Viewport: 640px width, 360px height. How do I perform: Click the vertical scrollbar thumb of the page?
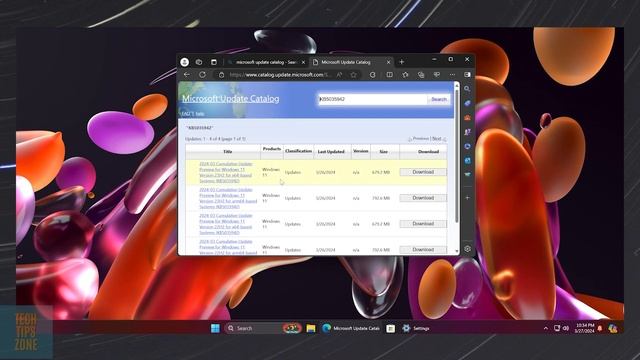[x=457, y=156]
